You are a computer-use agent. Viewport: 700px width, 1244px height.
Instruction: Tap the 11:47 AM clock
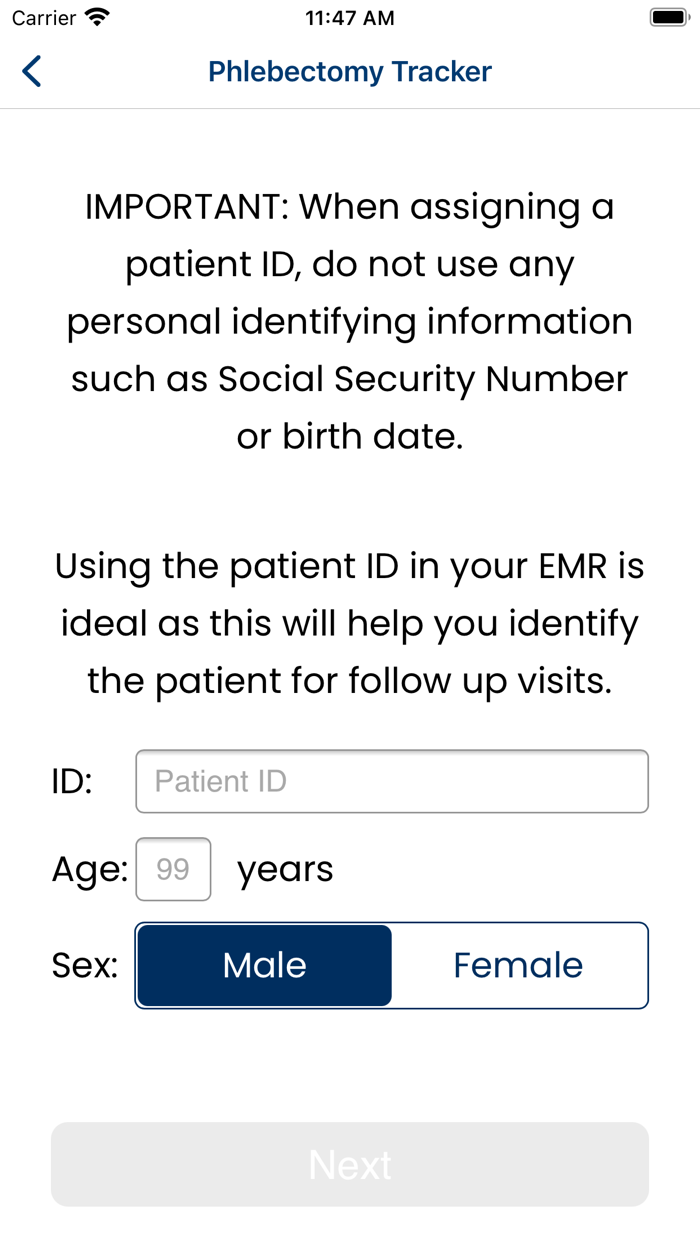tap(350, 18)
